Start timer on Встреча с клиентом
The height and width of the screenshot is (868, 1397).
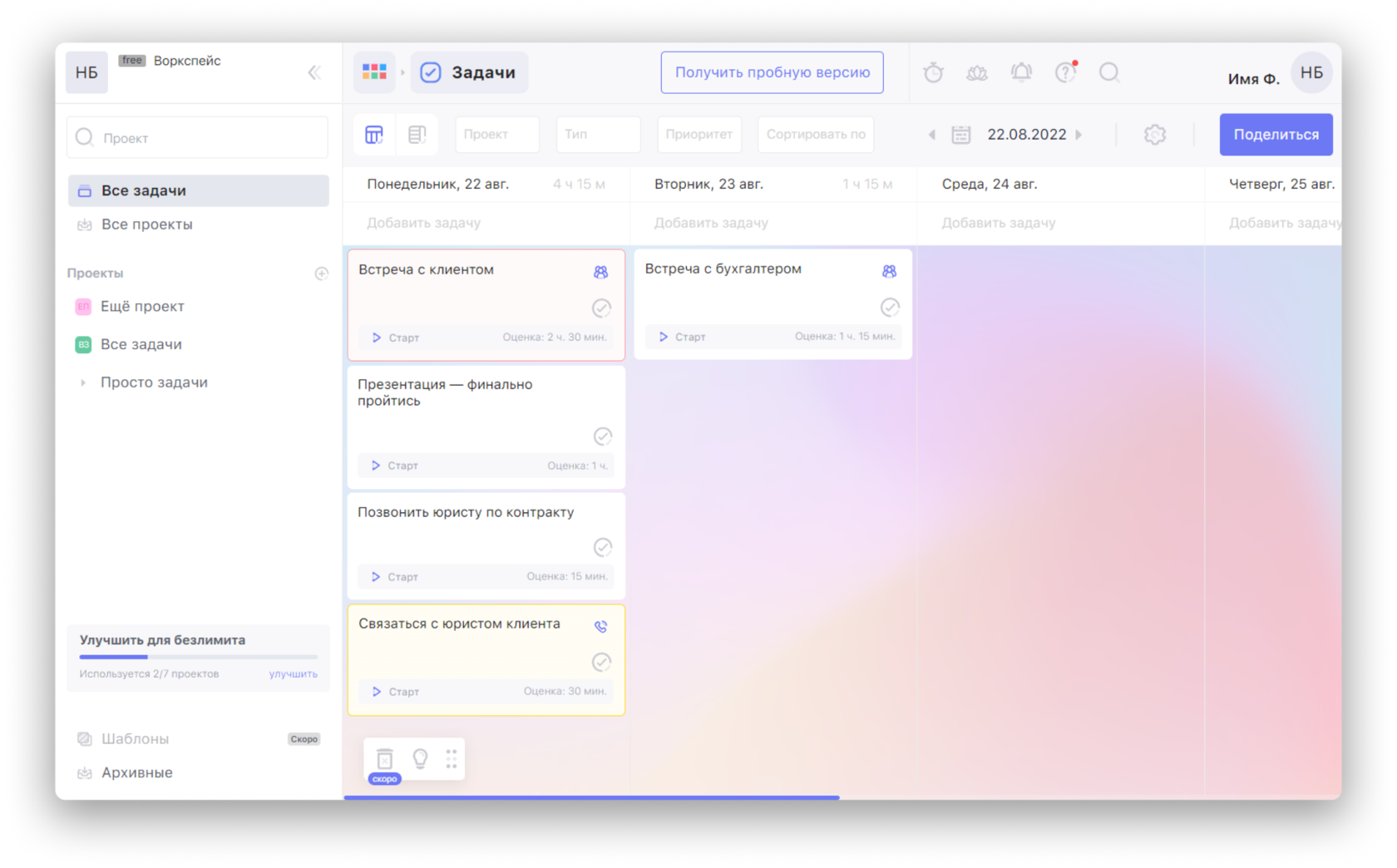pyautogui.click(x=396, y=338)
